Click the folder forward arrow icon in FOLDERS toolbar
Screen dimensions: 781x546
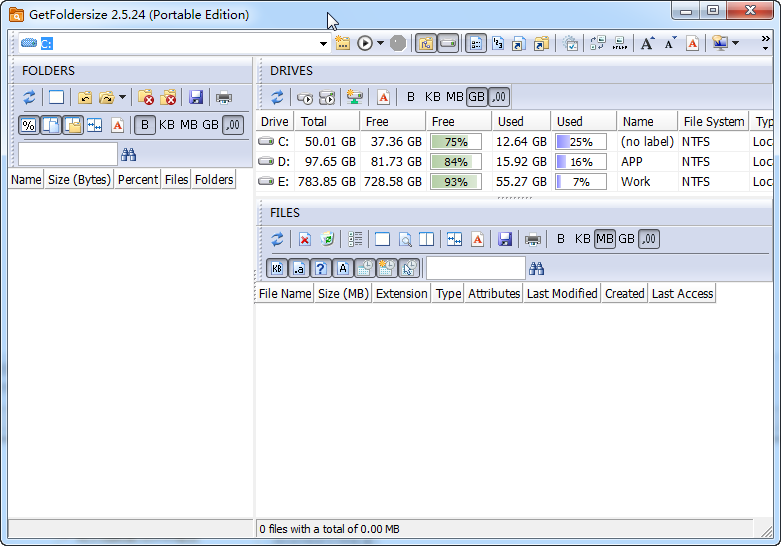coord(107,97)
